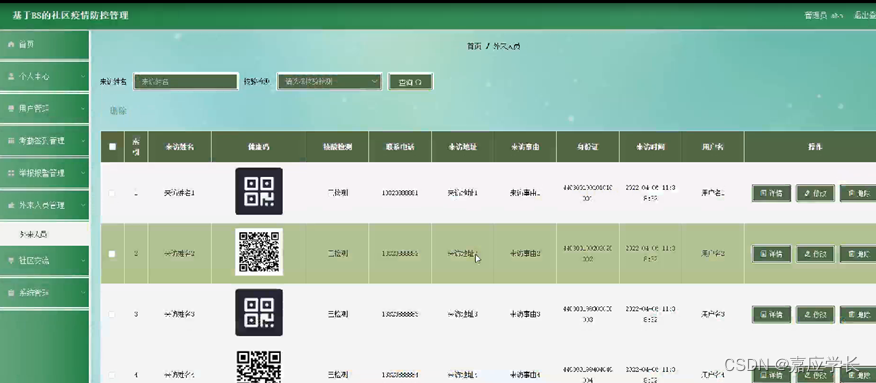
Task: Click the 查询 search button
Action: [x=411, y=82]
